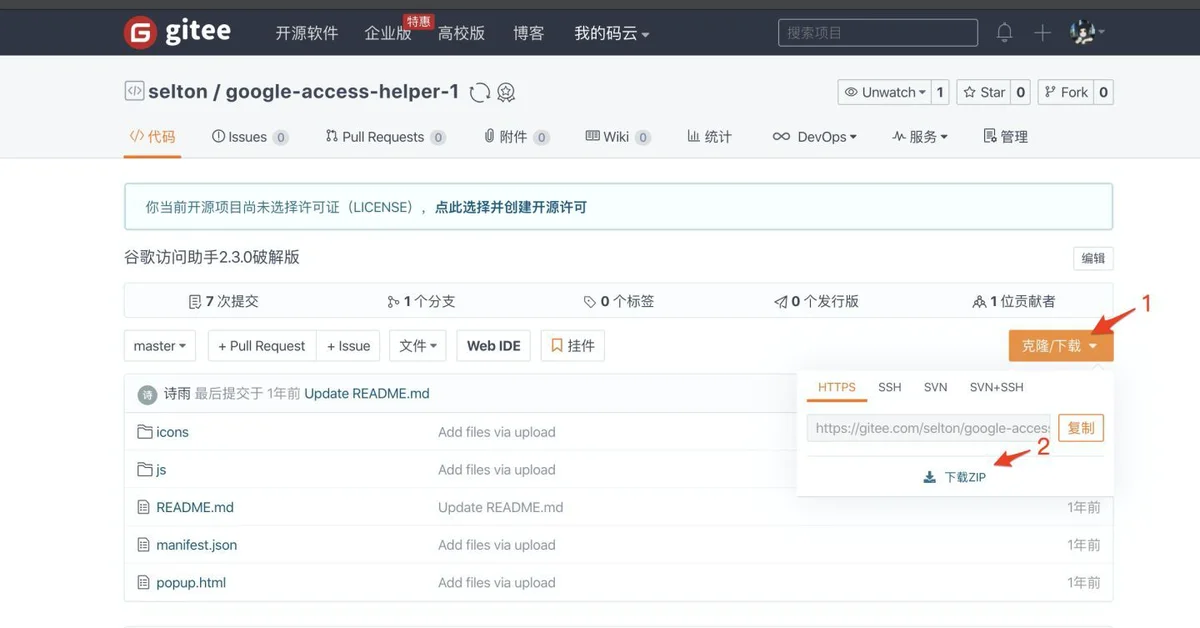This screenshot has height=628, width=1200.
Task: Expand the 服务 dropdown tab
Action: [920, 137]
